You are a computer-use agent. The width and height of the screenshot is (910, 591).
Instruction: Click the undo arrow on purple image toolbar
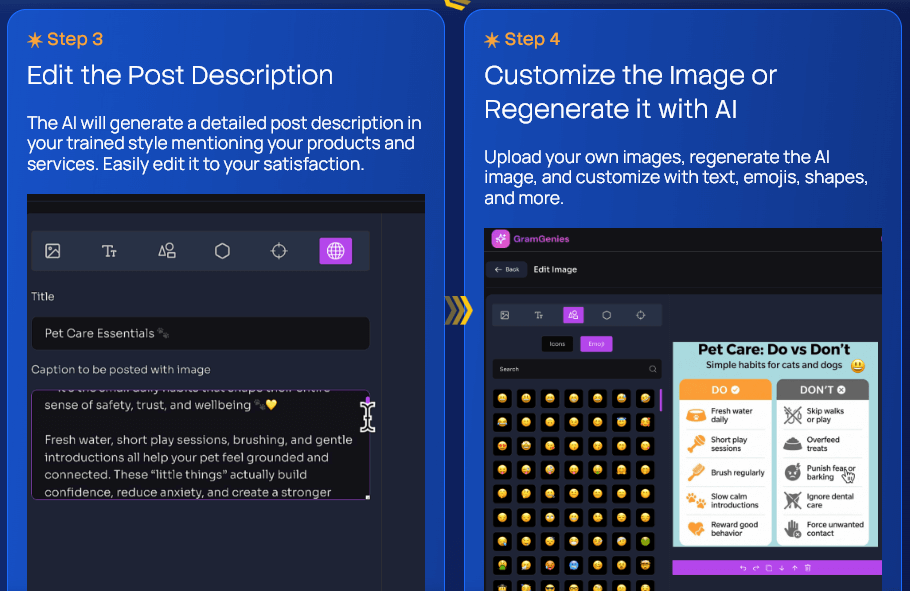742,568
